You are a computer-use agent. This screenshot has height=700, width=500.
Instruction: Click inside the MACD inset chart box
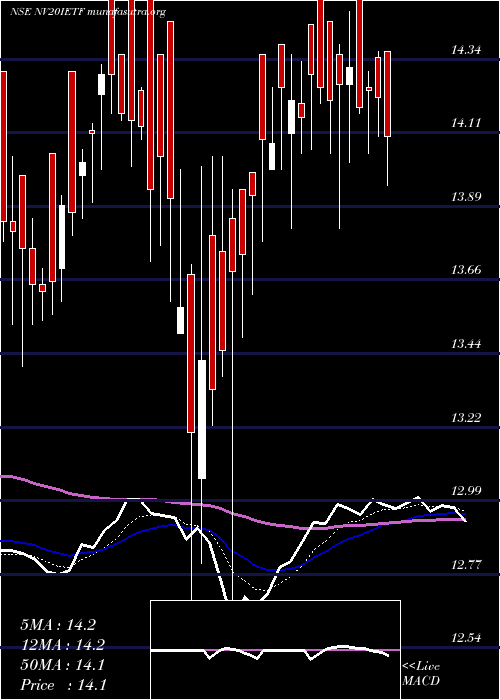[275, 650]
